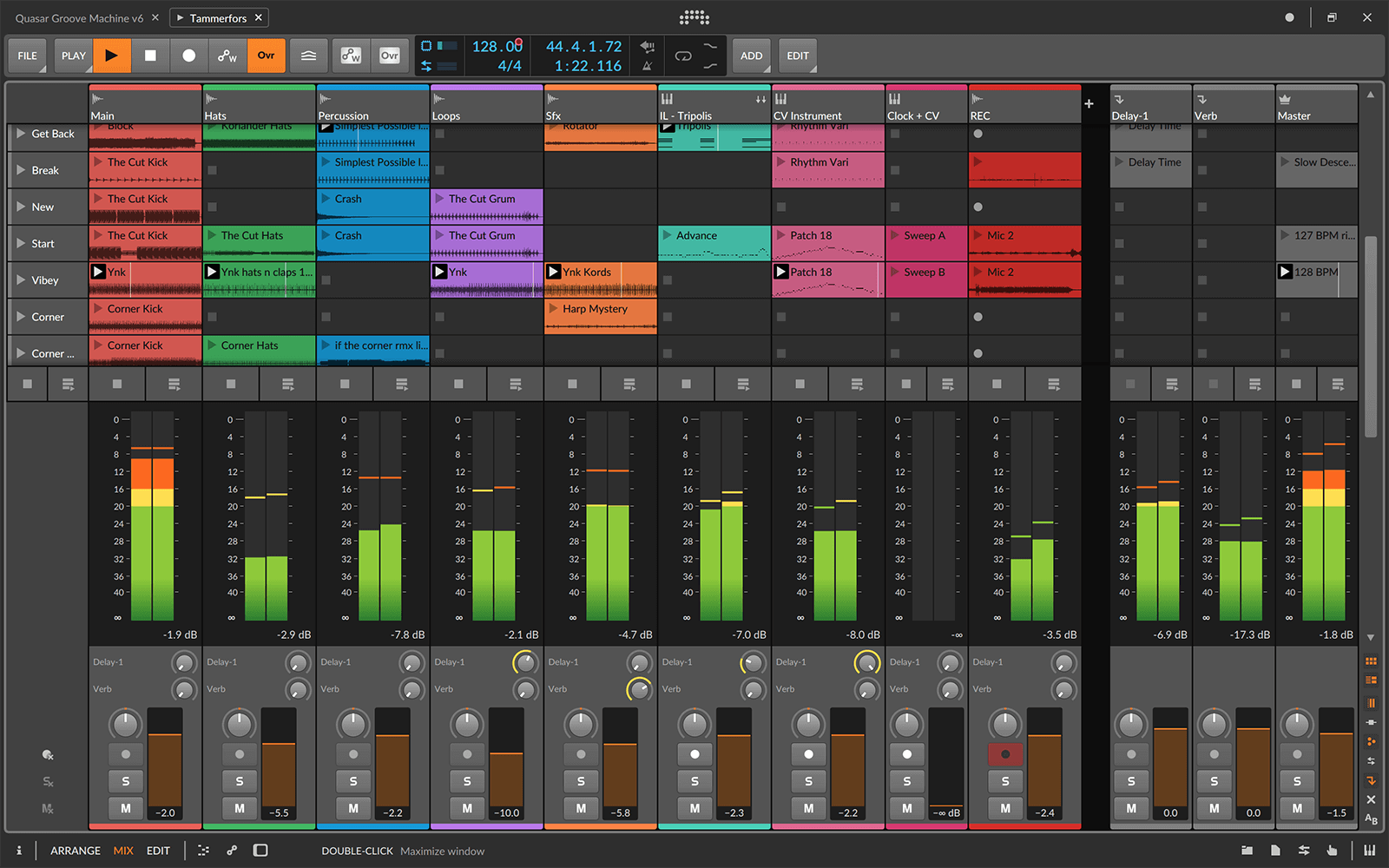
Task: Mute the Main channel with its M button
Action: [125, 808]
